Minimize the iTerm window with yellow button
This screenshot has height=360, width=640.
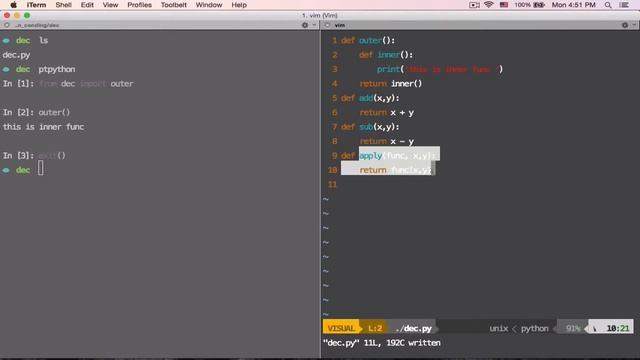point(17,16)
